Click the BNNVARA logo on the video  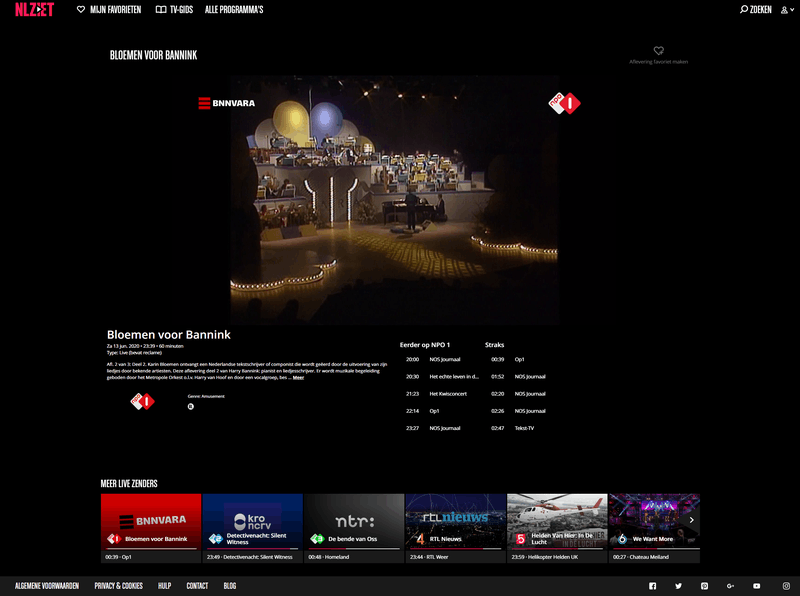[227, 103]
